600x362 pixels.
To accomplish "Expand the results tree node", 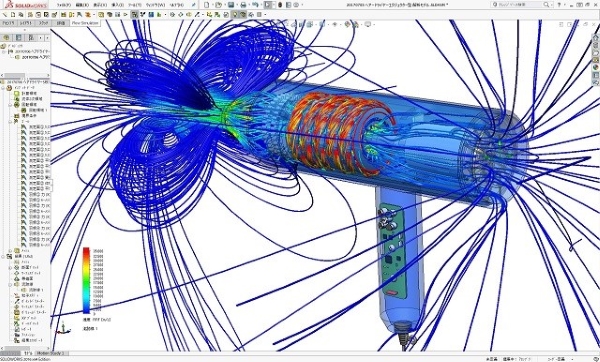I will [x=4, y=256].
